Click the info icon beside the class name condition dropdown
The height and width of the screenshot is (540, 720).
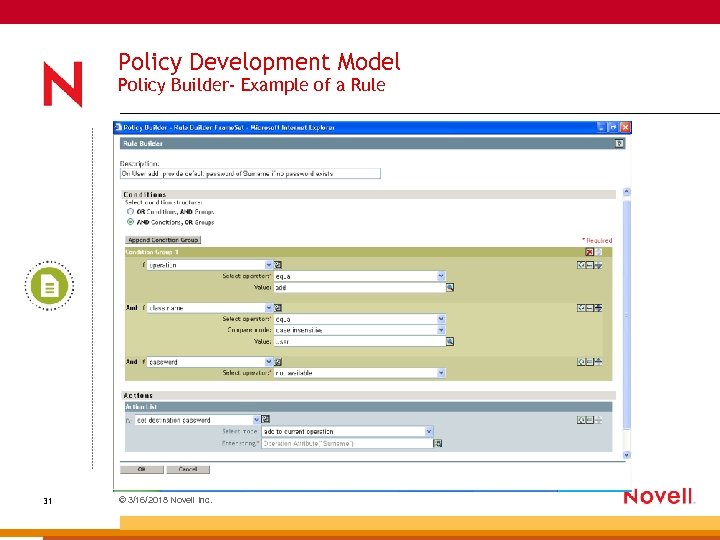(278, 308)
